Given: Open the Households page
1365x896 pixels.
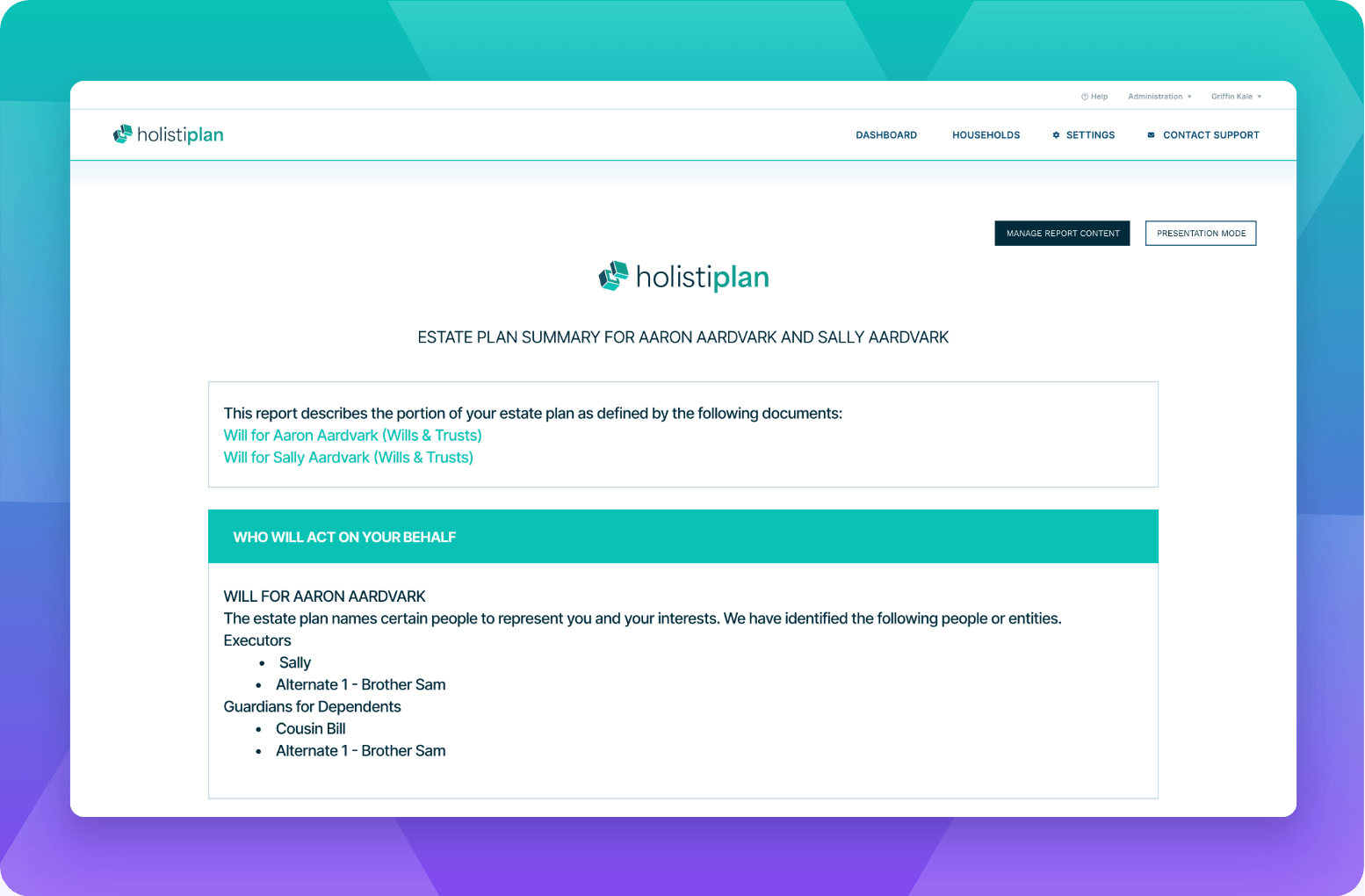Looking at the screenshot, I should click(986, 135).
